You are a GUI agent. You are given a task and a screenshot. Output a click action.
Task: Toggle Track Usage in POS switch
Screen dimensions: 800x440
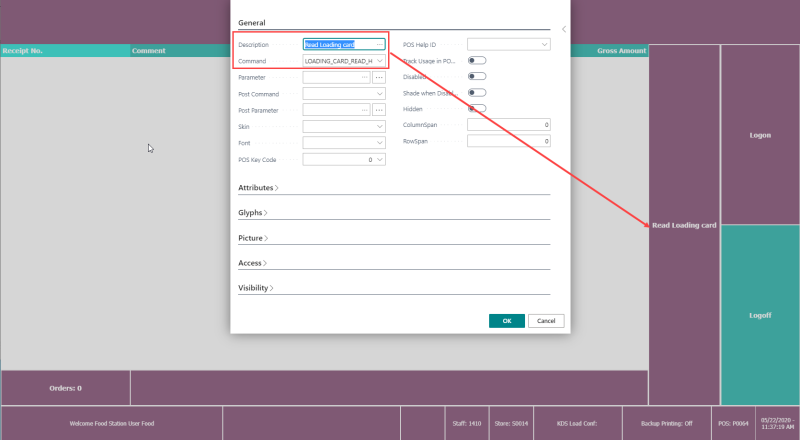477,61
